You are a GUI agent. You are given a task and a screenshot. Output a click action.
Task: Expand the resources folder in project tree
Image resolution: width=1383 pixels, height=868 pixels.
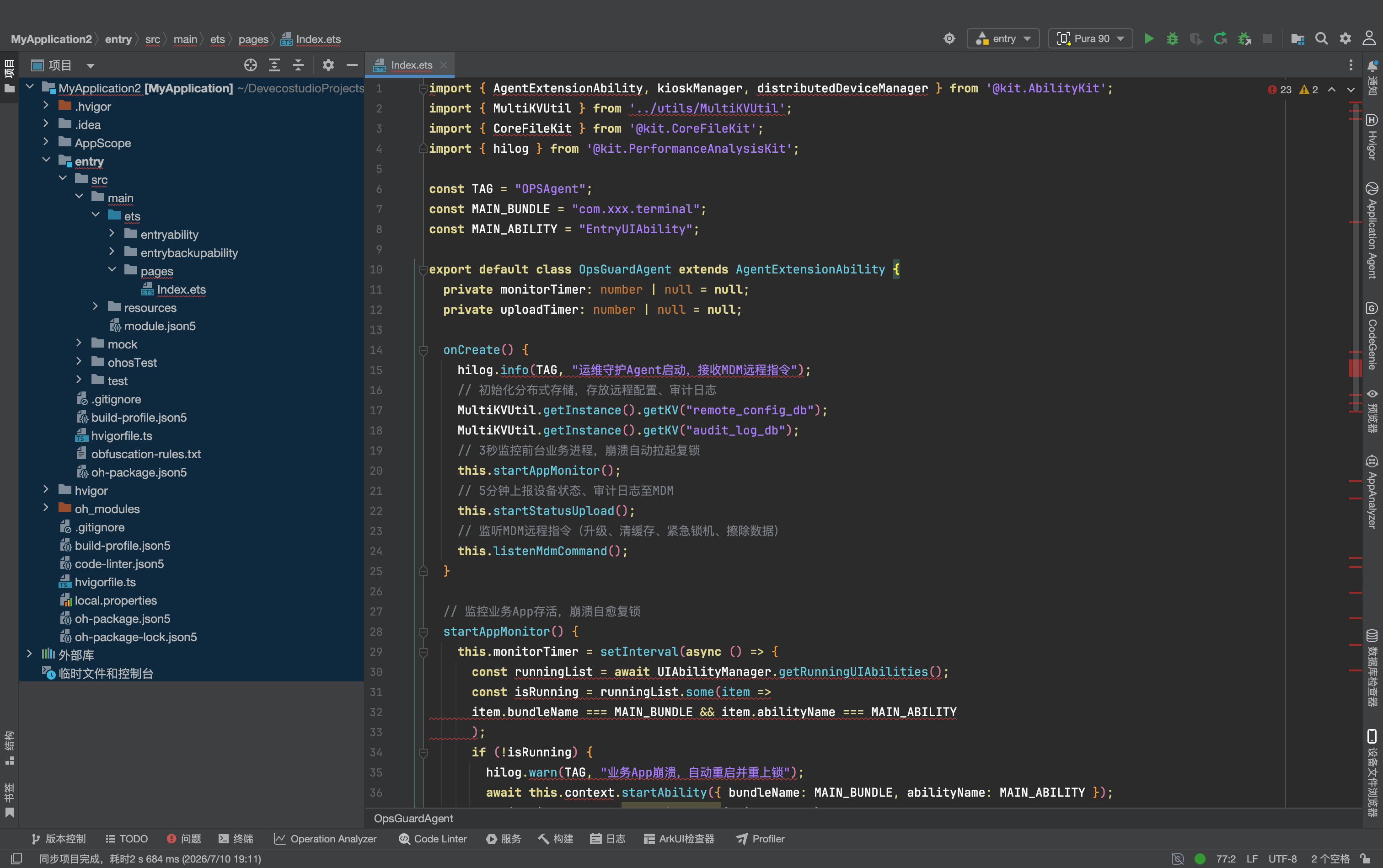point(95,307)
